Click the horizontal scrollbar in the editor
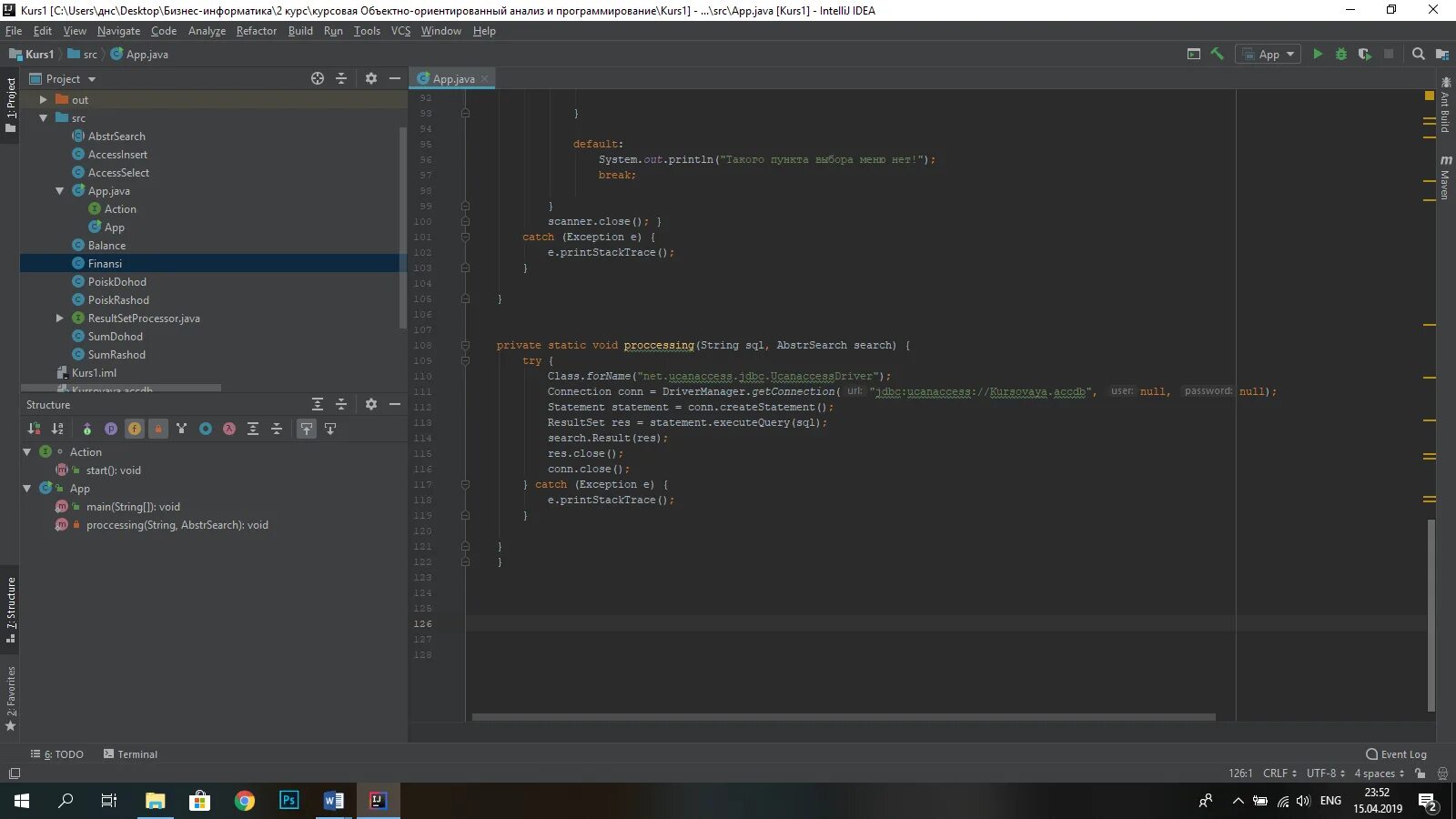The height and width of the screenshot is (819, 1456). tap(844, 717)
